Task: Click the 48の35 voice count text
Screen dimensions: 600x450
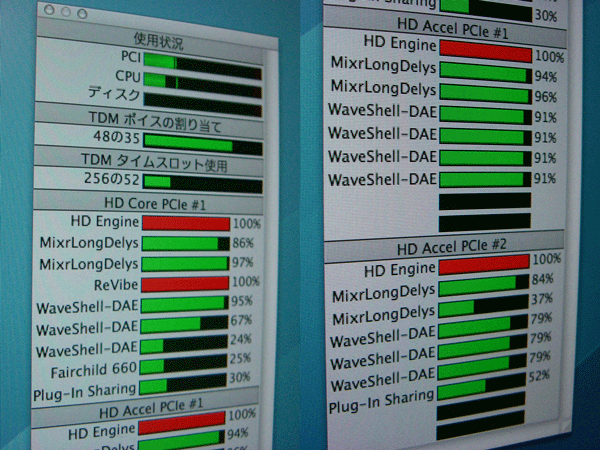Action: tap(117, 137)
